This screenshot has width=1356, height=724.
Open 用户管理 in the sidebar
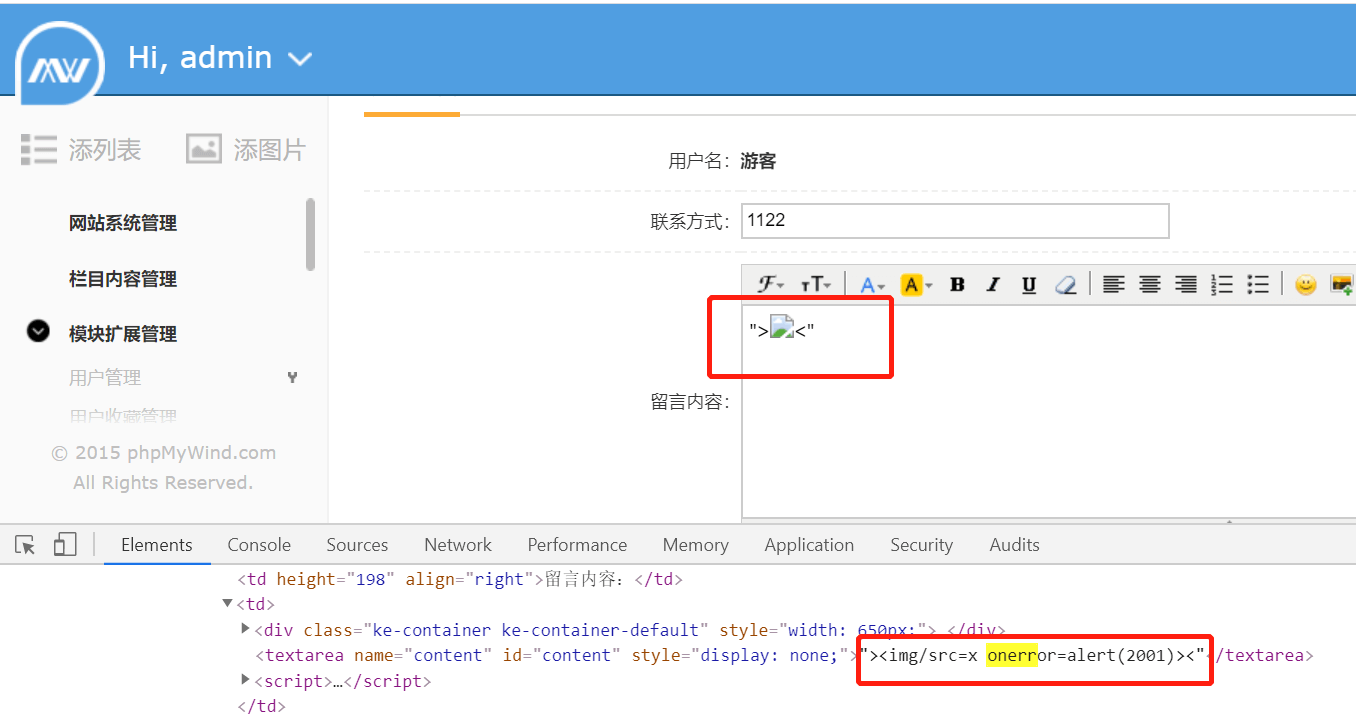(x=105, y=378)
